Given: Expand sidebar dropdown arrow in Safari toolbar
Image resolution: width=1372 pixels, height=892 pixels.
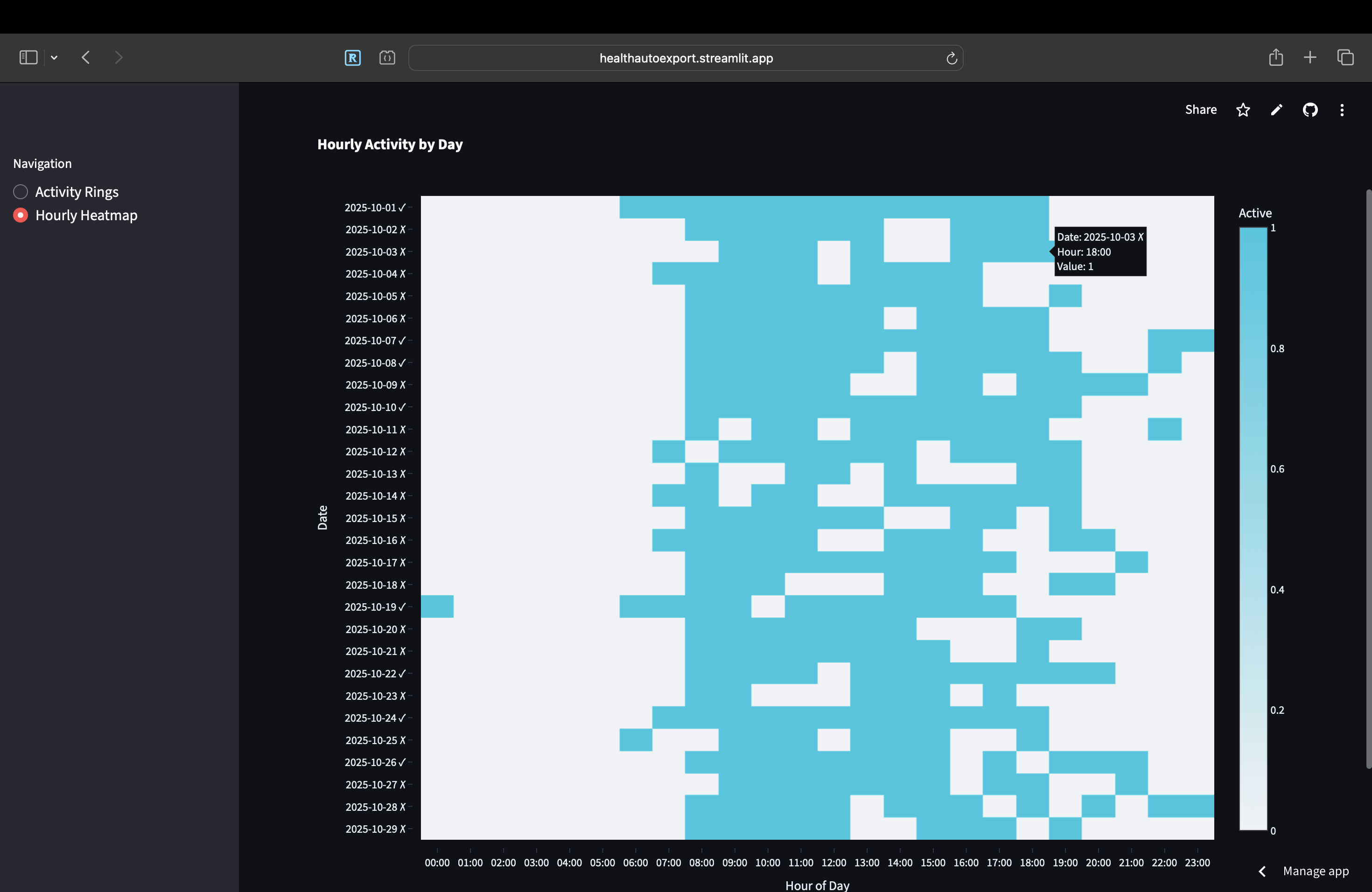Looking at the screenshot, I should point(54,57).
